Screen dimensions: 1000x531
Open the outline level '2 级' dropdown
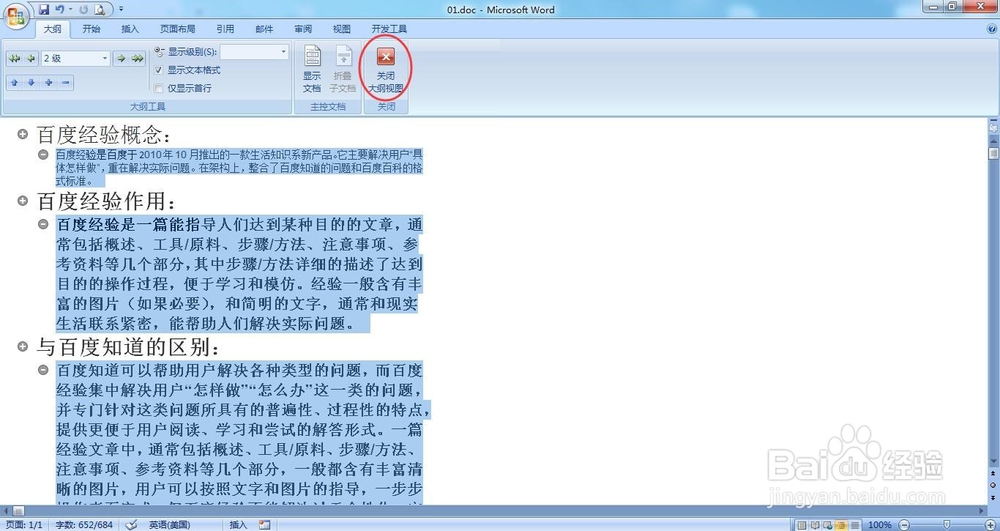pos(105,59)
